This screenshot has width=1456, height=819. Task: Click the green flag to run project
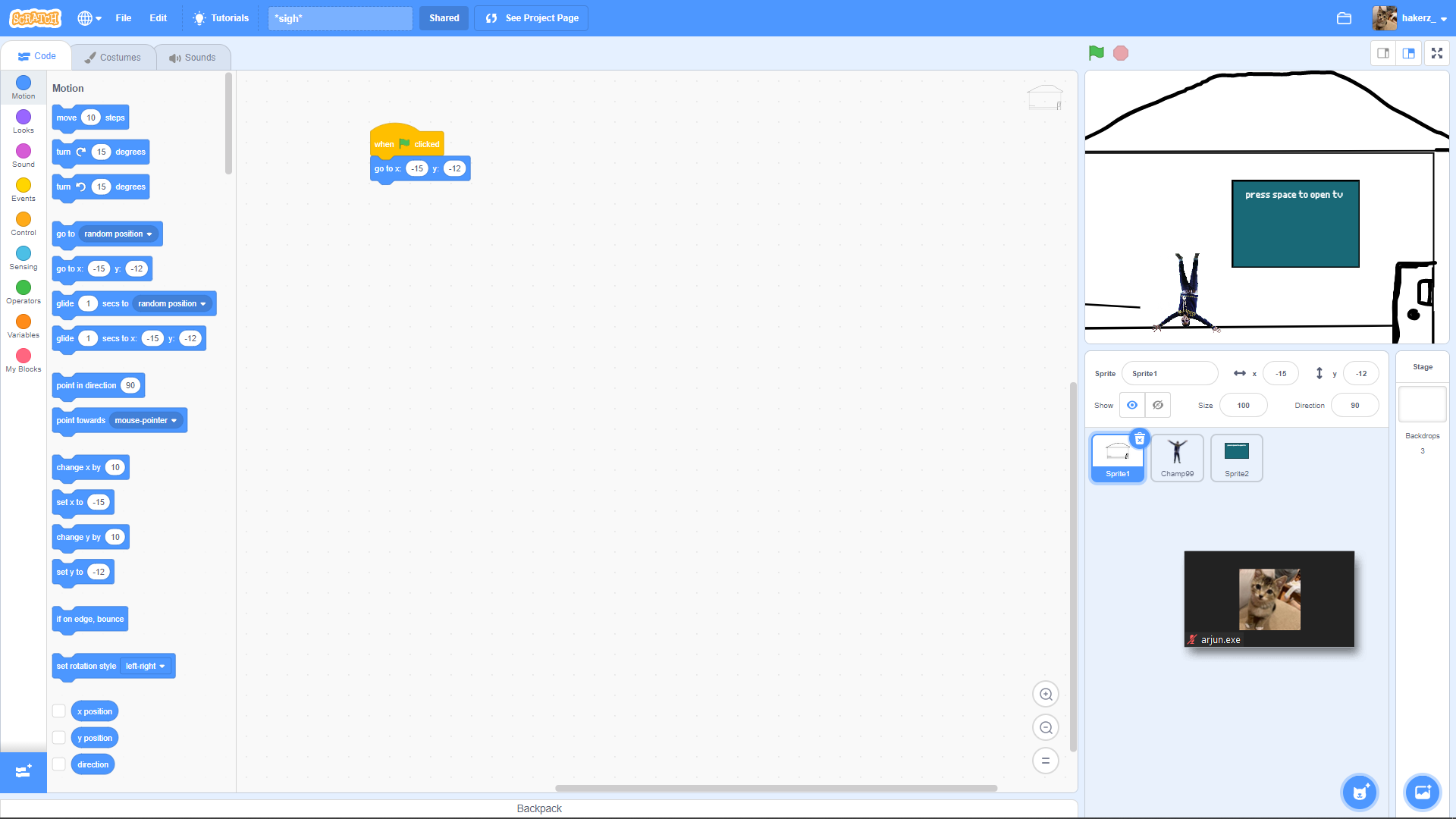(1096, 53)
